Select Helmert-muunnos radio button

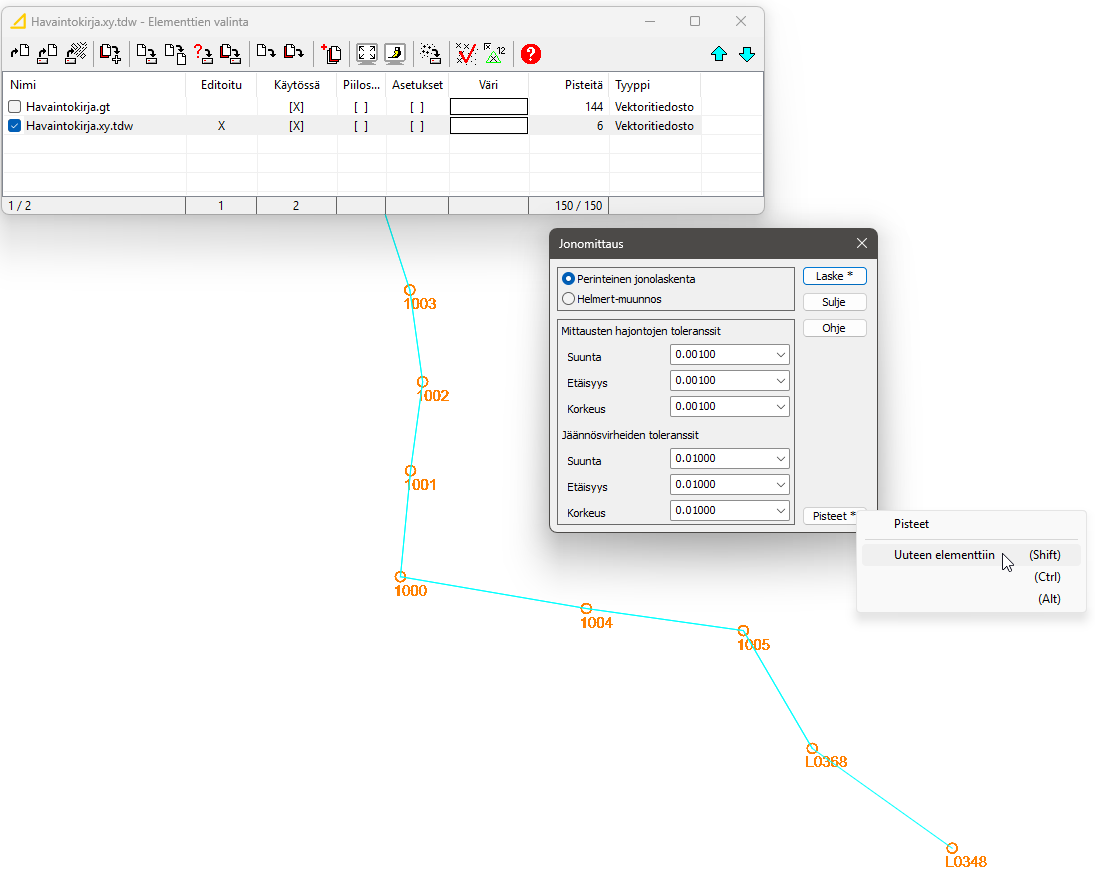point(568,298)
